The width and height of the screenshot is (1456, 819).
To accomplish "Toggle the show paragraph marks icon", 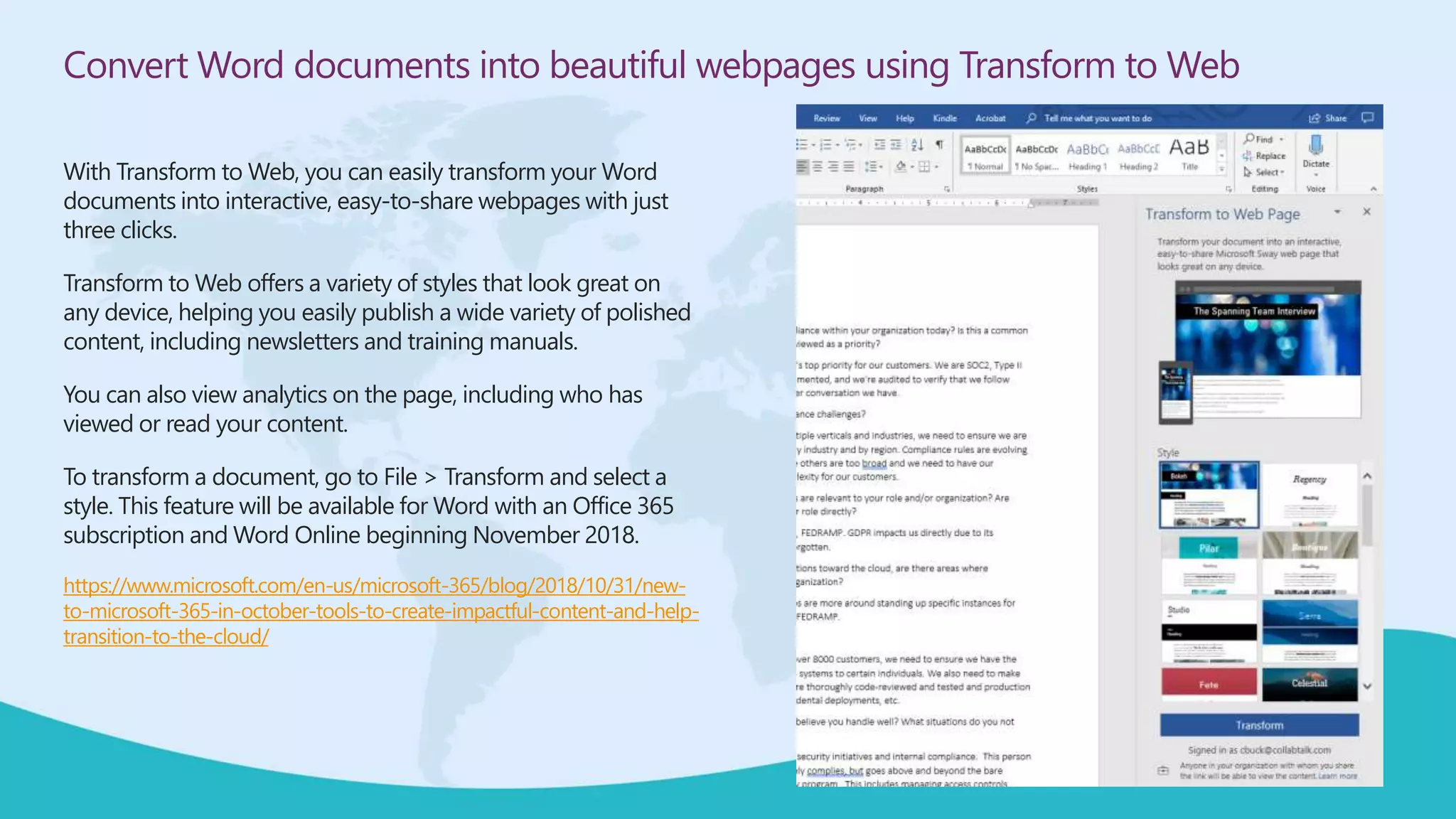I will click(939, 145).
